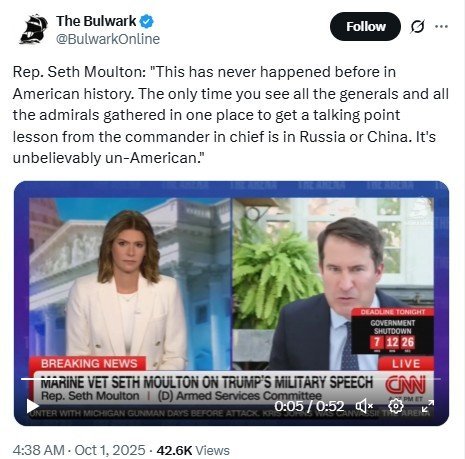Open the Grok circle-slash icon
Screen dimensions: 465x459
click(x=417, y=27)
